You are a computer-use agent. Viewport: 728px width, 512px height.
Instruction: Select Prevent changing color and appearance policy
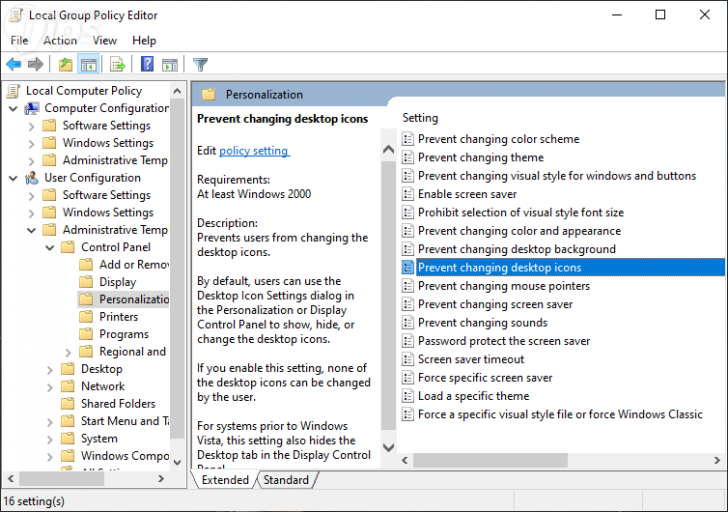[519, 231]
